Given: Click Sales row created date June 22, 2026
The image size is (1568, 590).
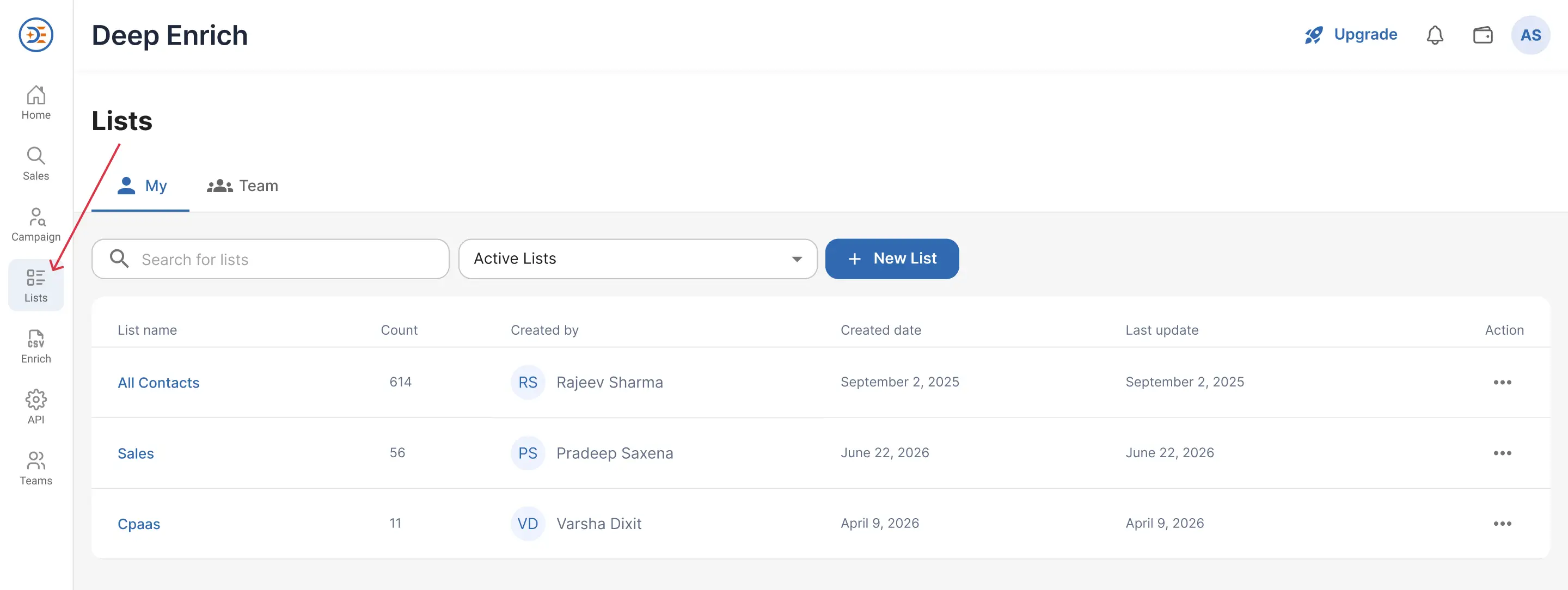Looking at the screenshot, I should click(885, 452).
